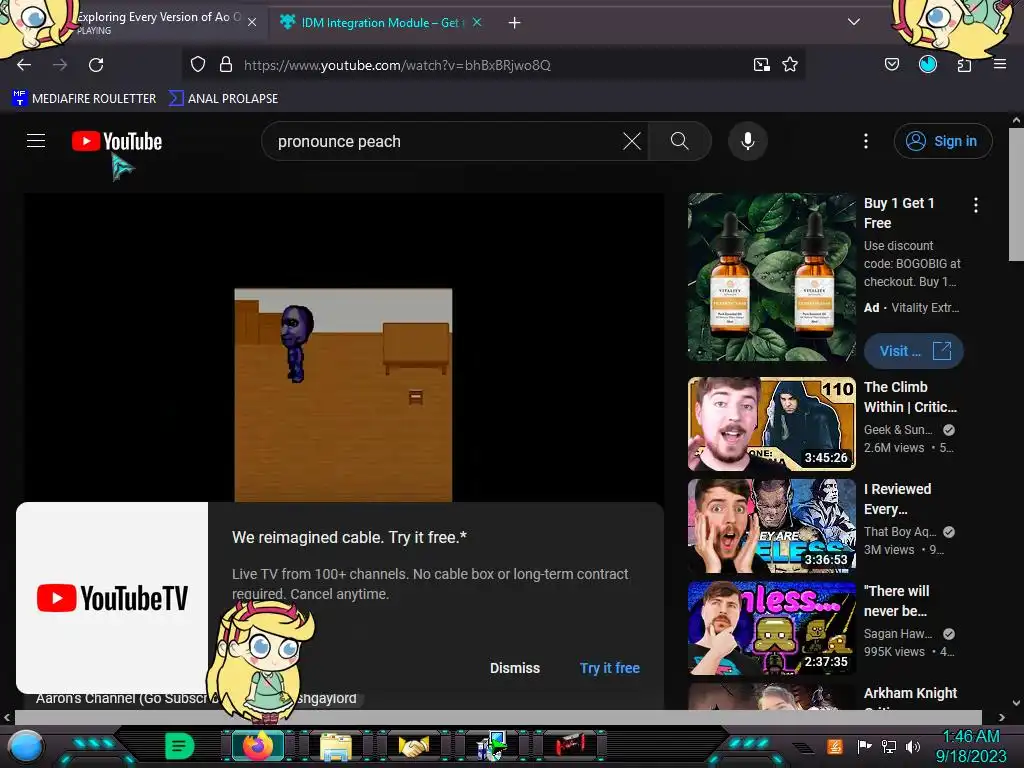Image resolution: width=1024 pixels, height=768 pixels.
Task: Open the 3:36:53 video thumbnail
Action: (771, 526)
